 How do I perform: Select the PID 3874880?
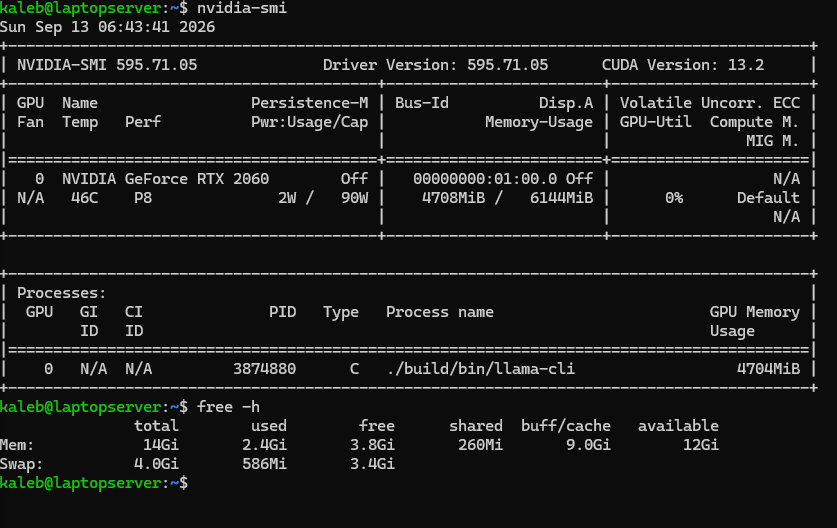coord(265,369)
